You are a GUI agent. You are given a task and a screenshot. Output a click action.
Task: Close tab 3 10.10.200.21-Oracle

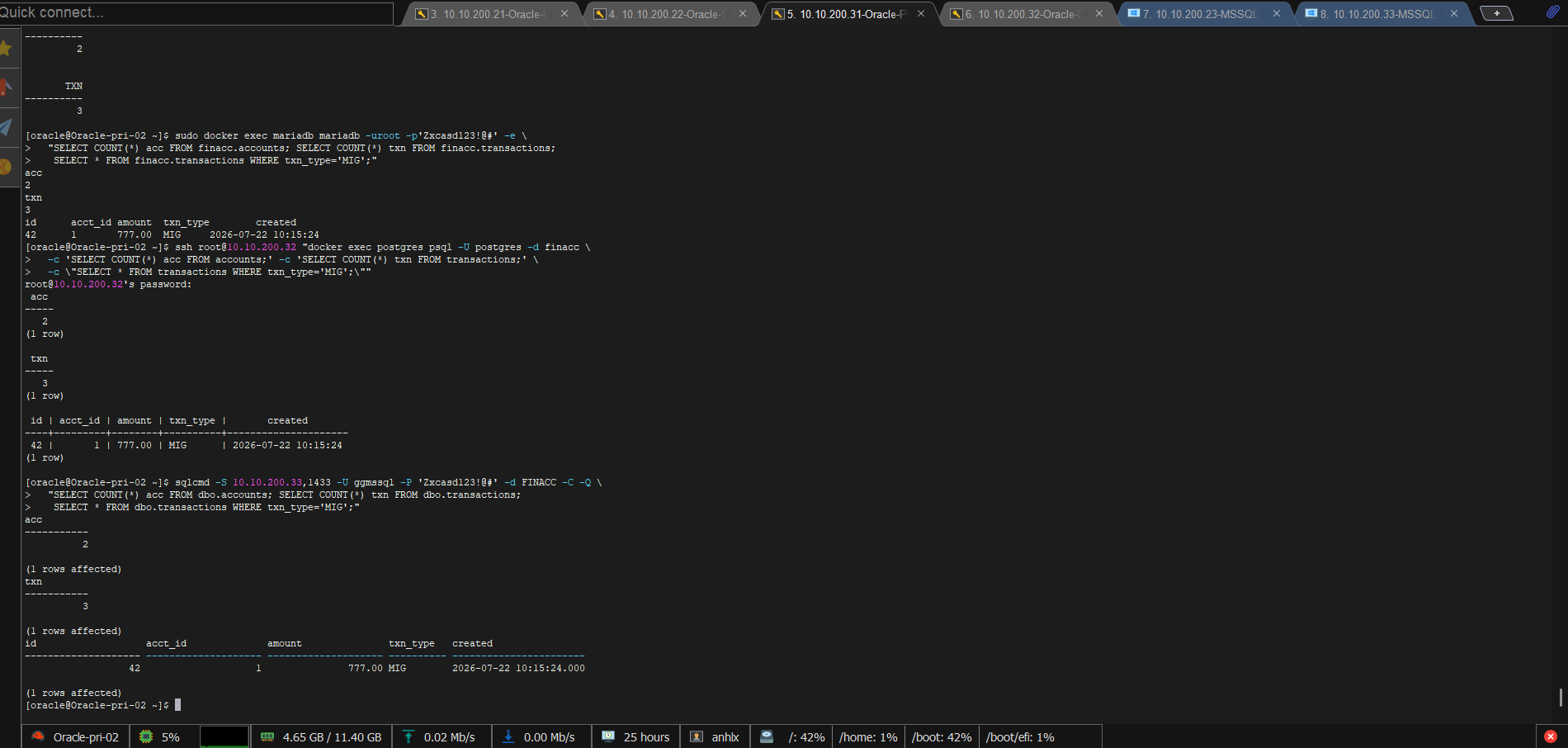[x=564, y=13]
